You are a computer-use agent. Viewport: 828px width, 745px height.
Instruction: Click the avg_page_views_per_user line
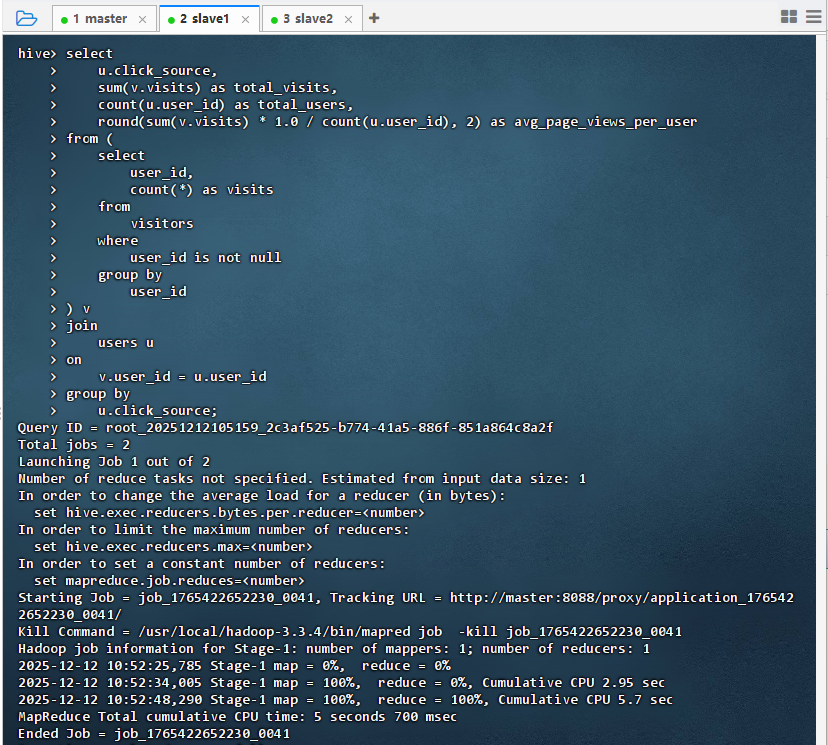[398, 121]
